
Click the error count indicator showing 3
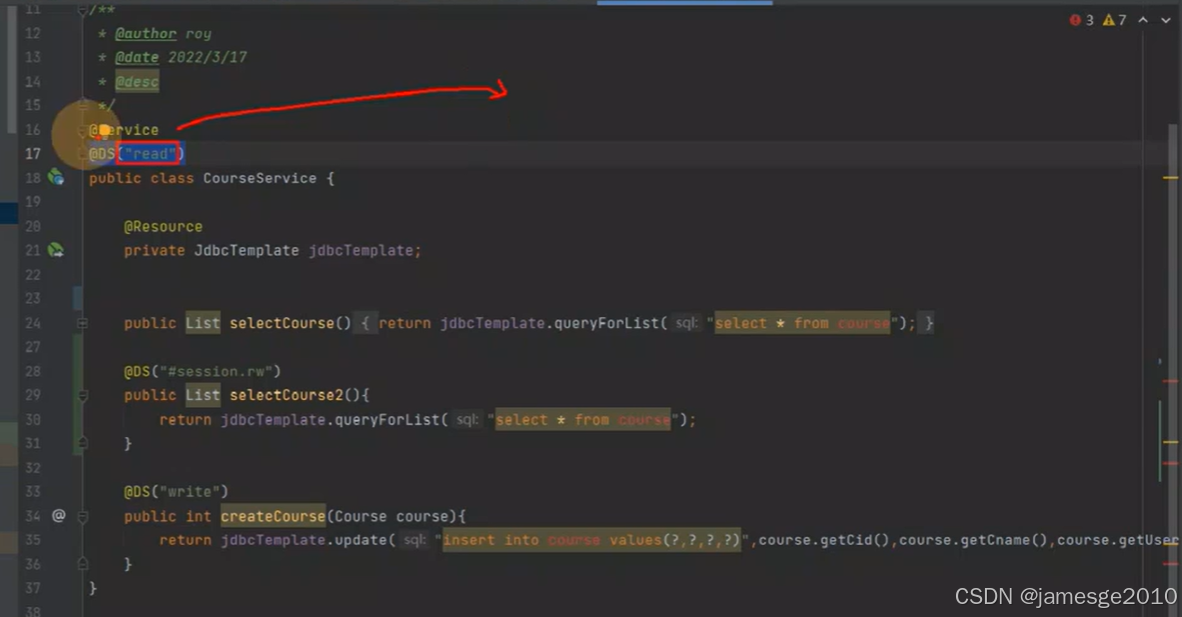coord(1082,20)
